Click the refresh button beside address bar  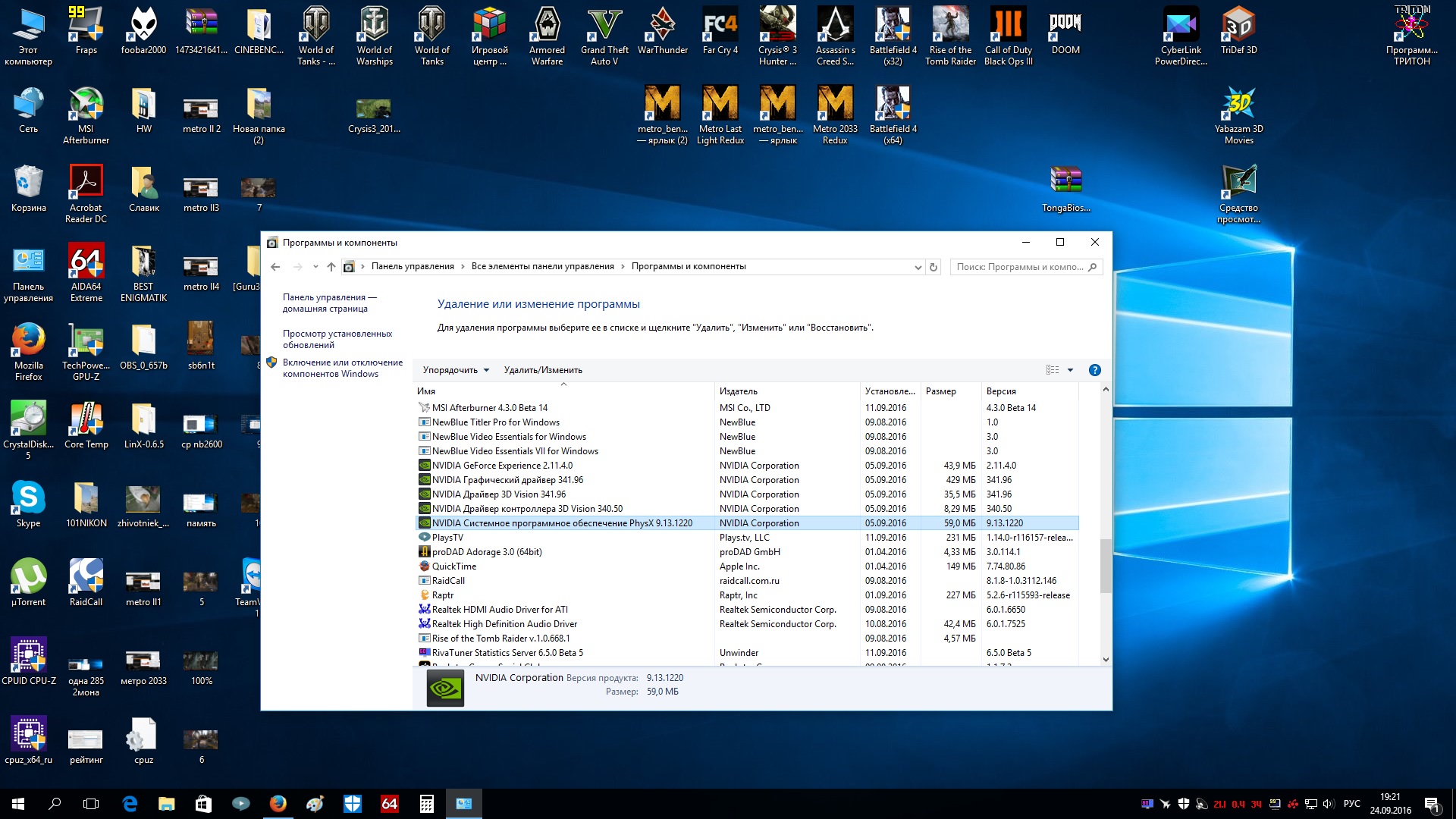coord(934,267)
